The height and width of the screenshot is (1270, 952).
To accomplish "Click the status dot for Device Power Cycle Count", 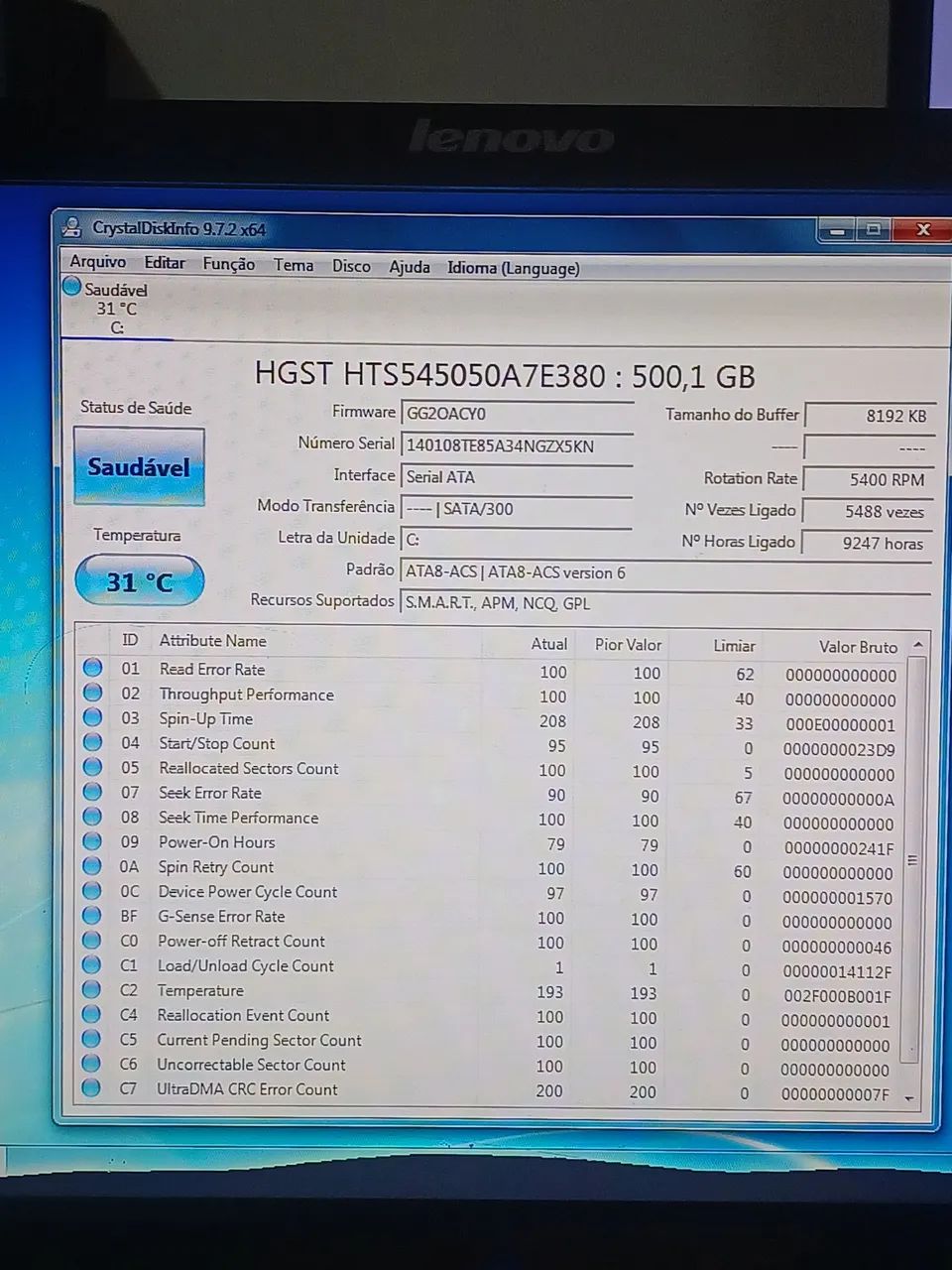I will point(92,891).
